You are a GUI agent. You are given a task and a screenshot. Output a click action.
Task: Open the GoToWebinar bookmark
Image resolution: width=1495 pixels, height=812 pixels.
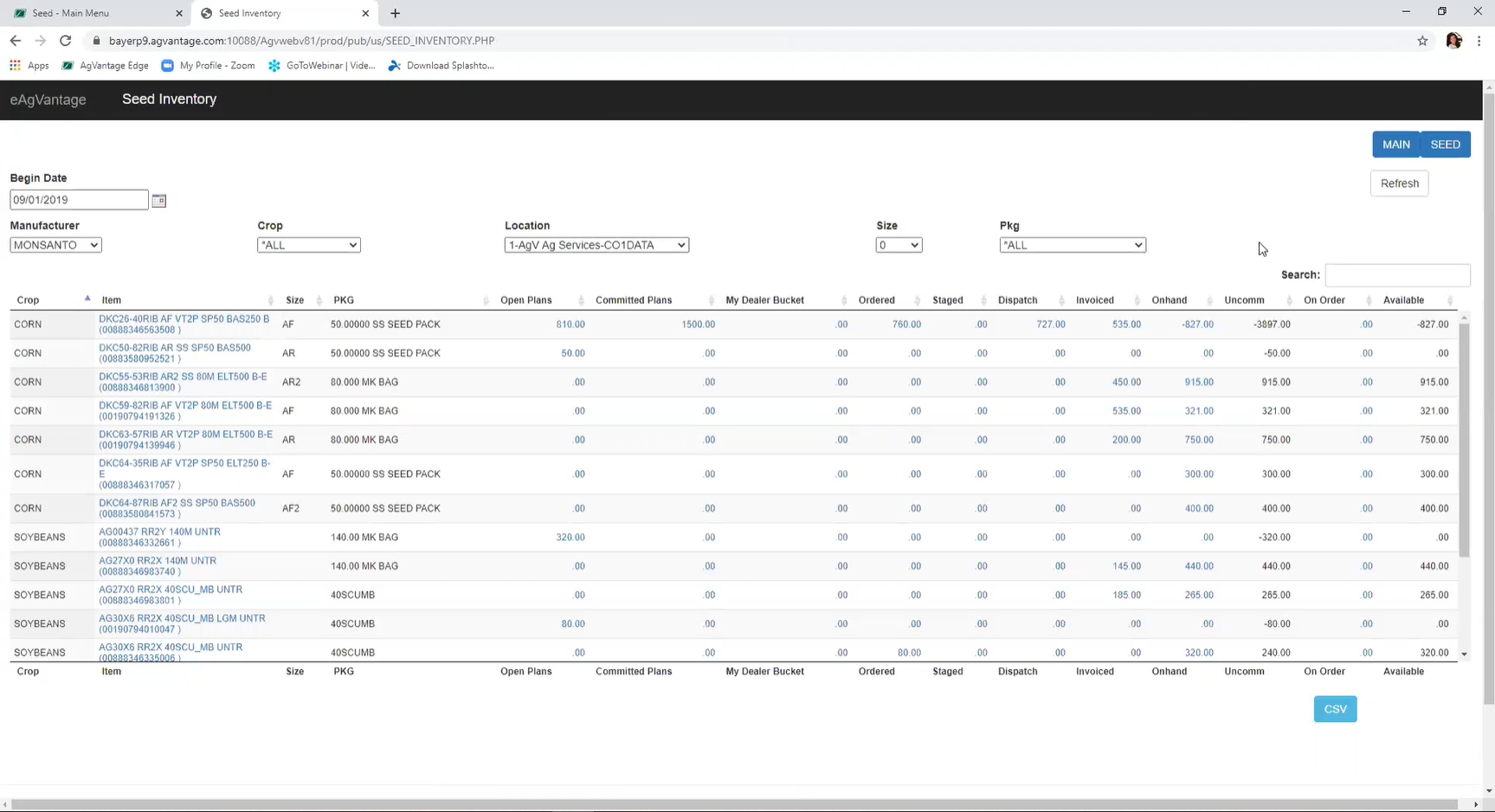pos(321,65)
